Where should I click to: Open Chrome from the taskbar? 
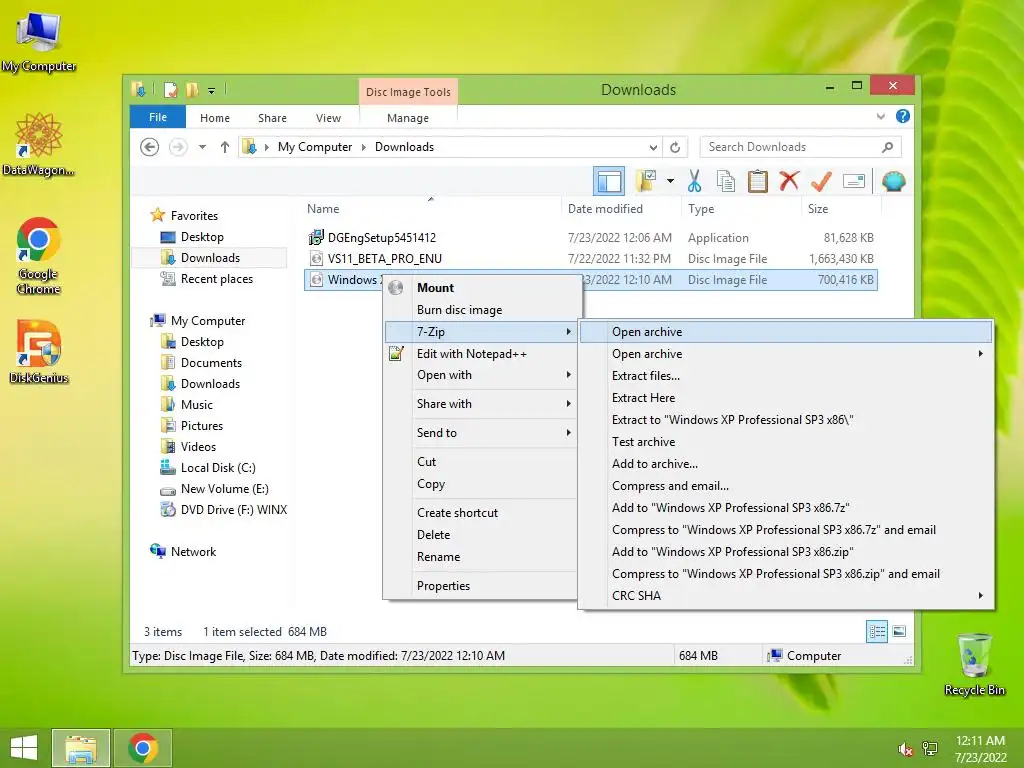pyautogui.click(x=143, y=748)
